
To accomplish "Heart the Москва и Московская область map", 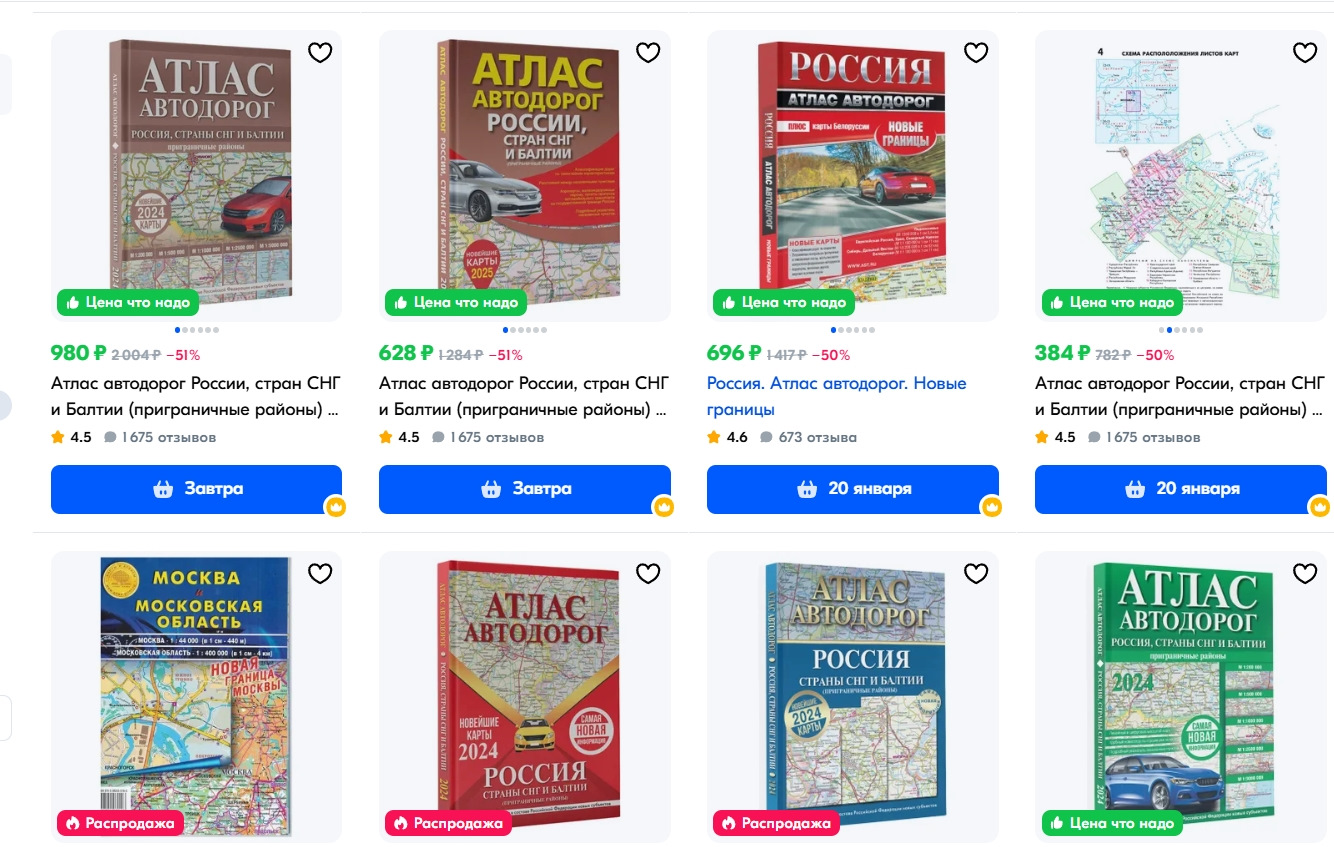I will 320,573.
